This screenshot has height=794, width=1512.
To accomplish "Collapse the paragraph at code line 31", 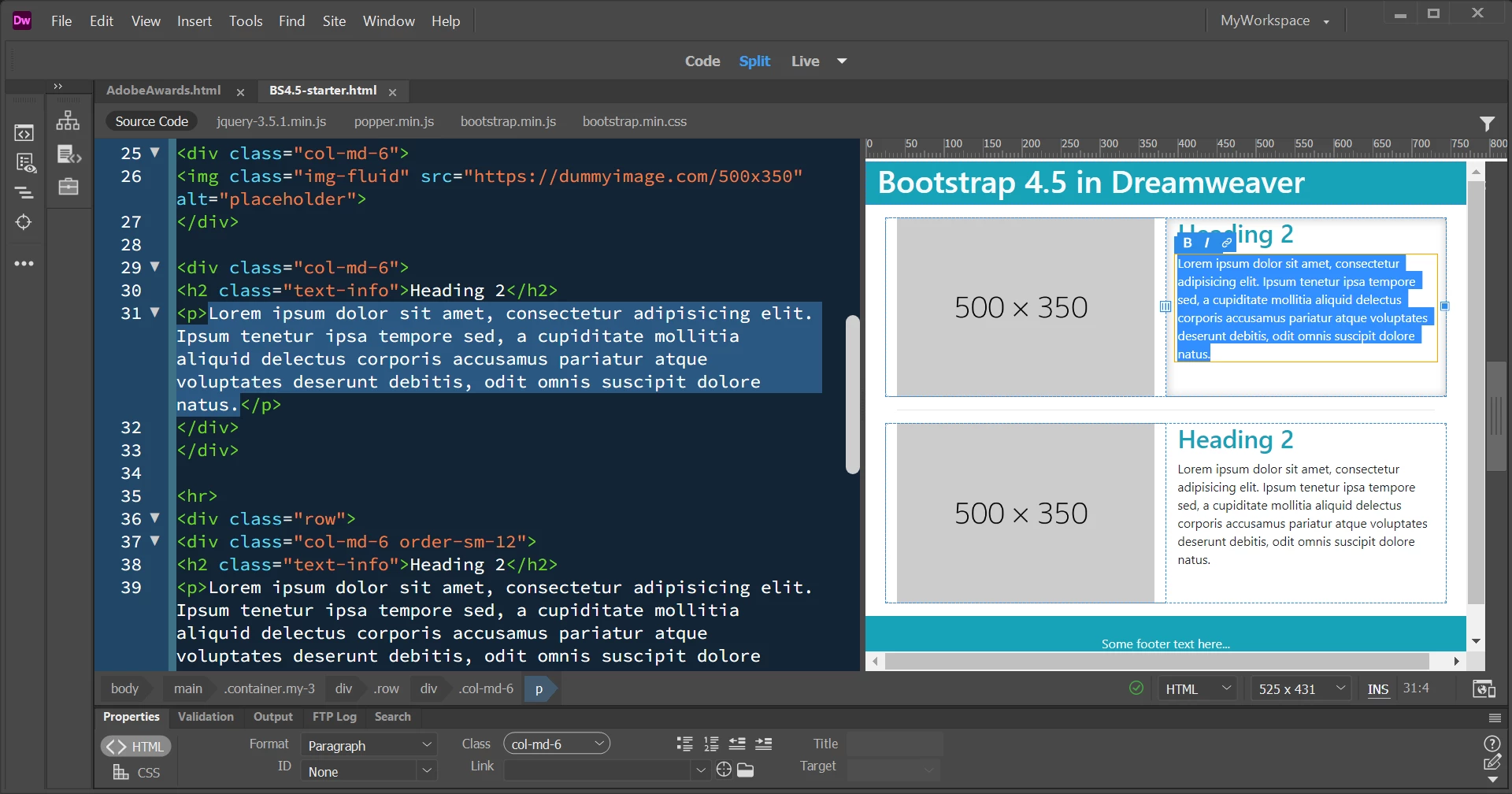I will point(155,312).
